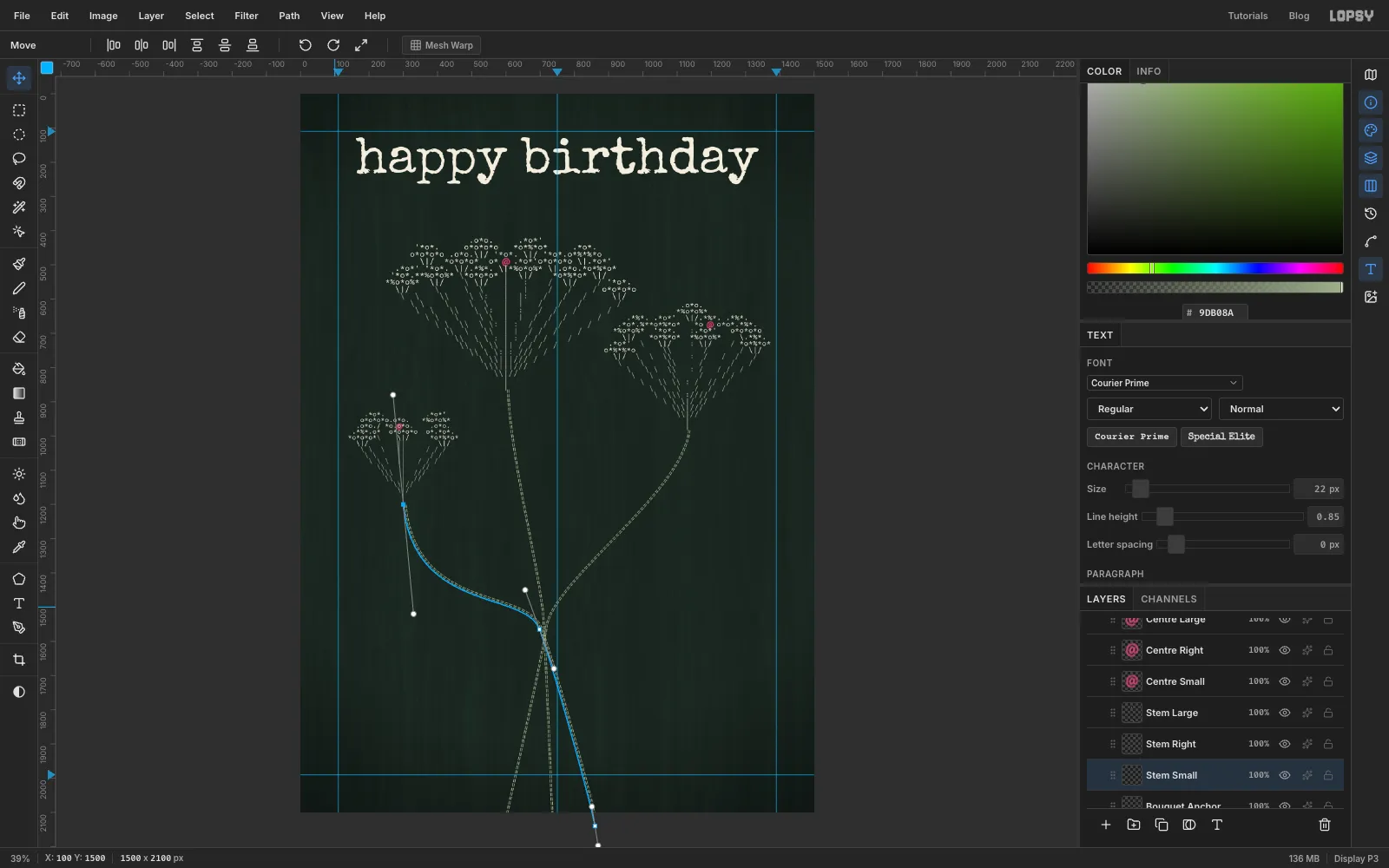Select the Stem Large layer row
Image resolution: width=1389 pixels, height=868 pixels.
point(1215,713)
